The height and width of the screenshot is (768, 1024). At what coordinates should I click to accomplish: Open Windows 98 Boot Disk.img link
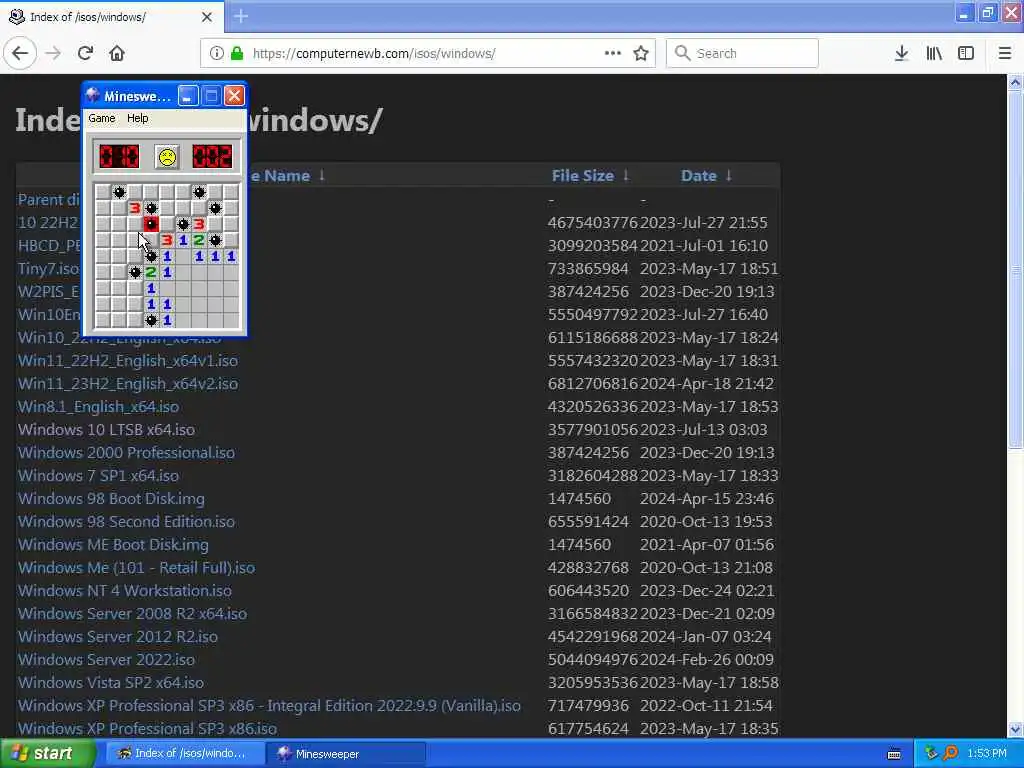[111, 498]
